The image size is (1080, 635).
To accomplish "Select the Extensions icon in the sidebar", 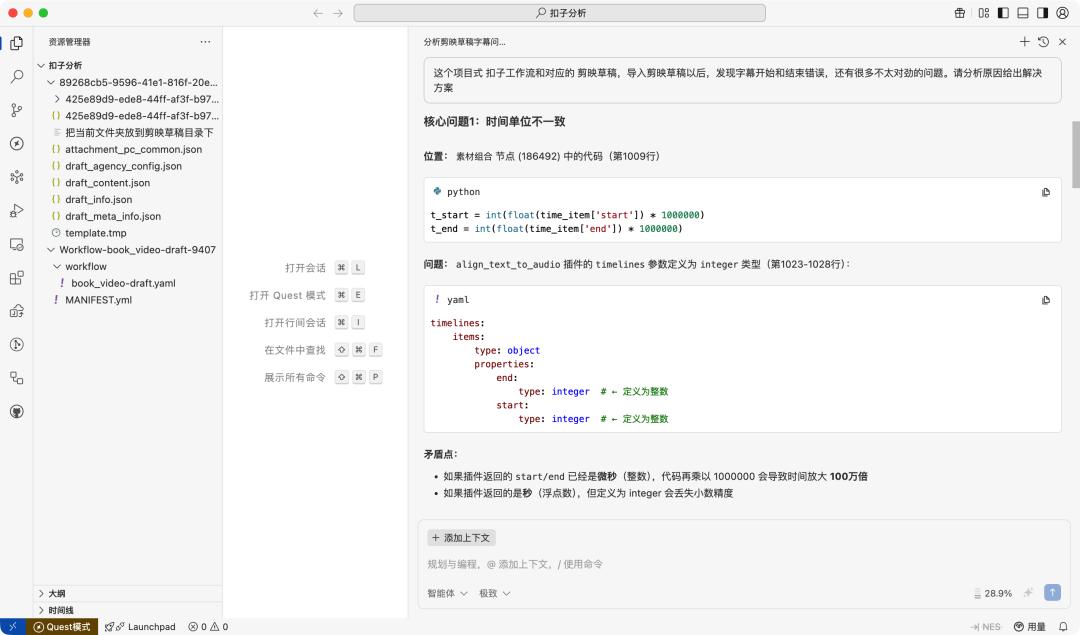I will 15,278.
